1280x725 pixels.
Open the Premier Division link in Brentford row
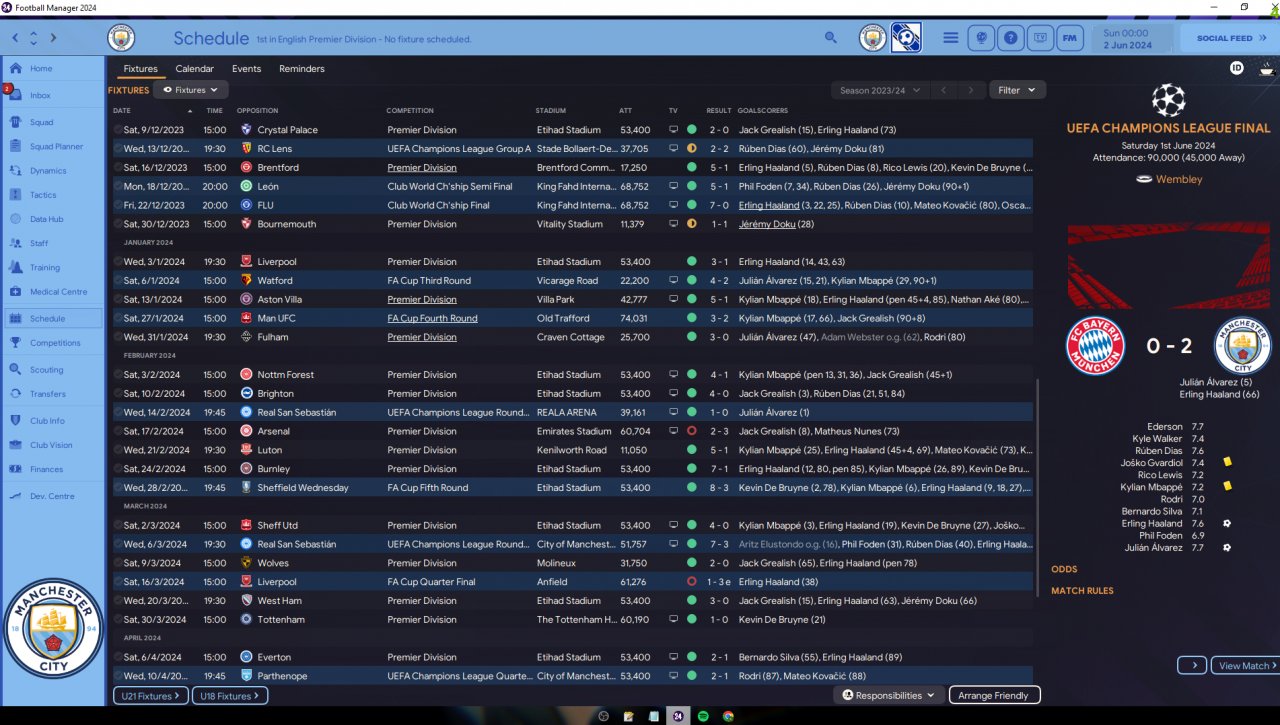coord(422,168)
